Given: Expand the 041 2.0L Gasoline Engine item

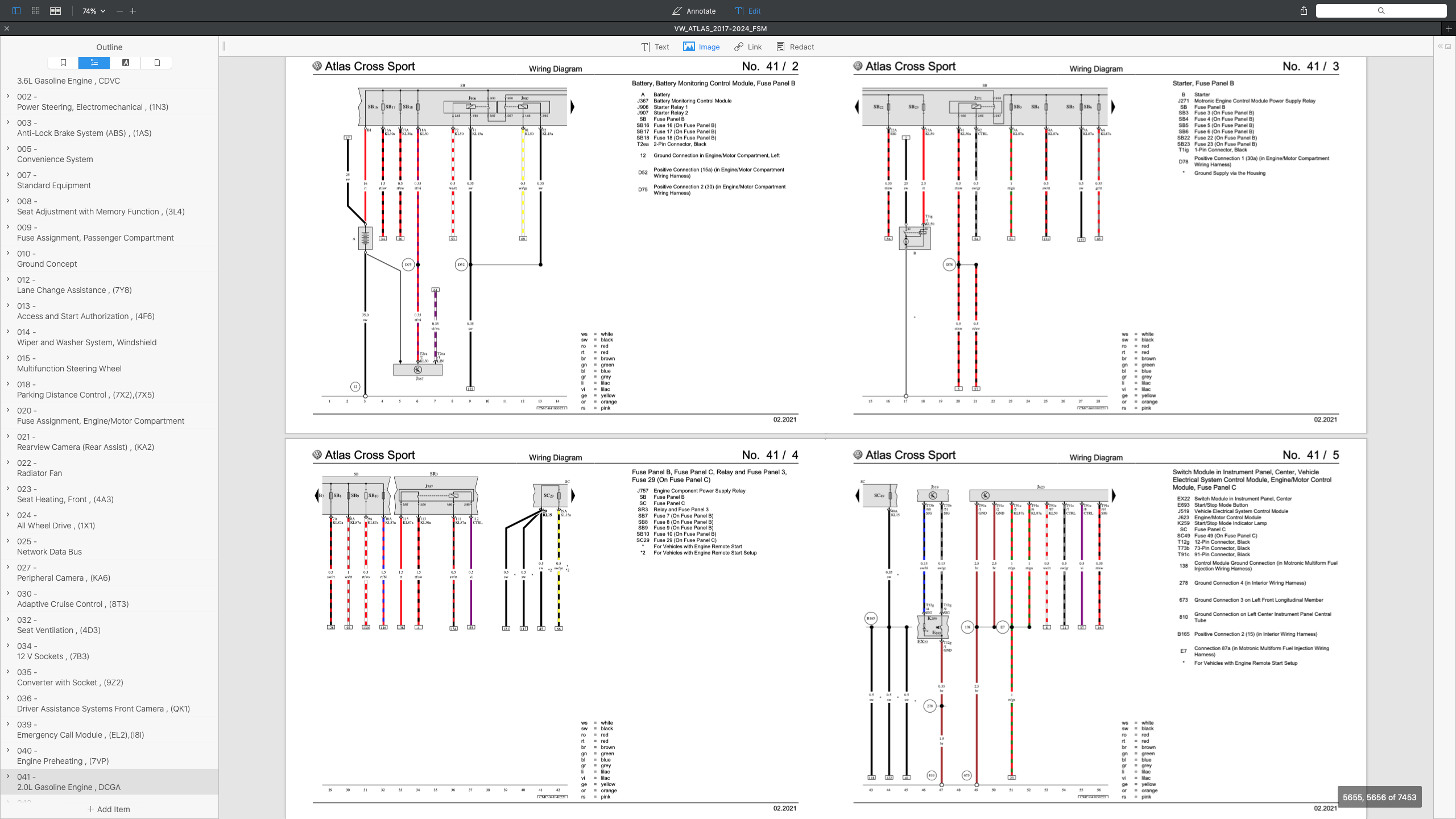Looking at the screenshot, I should pyautogui.click(x=8, y=776).
